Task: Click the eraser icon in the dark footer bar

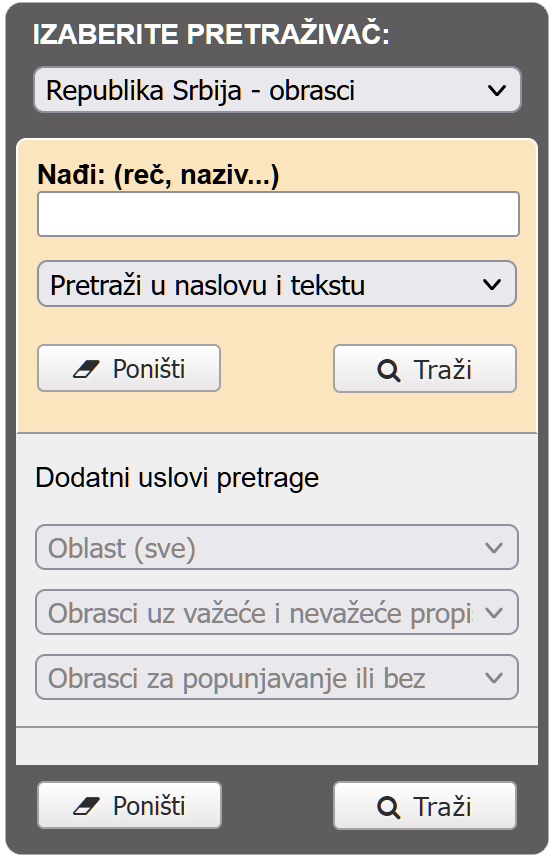Action: point(86,806)
